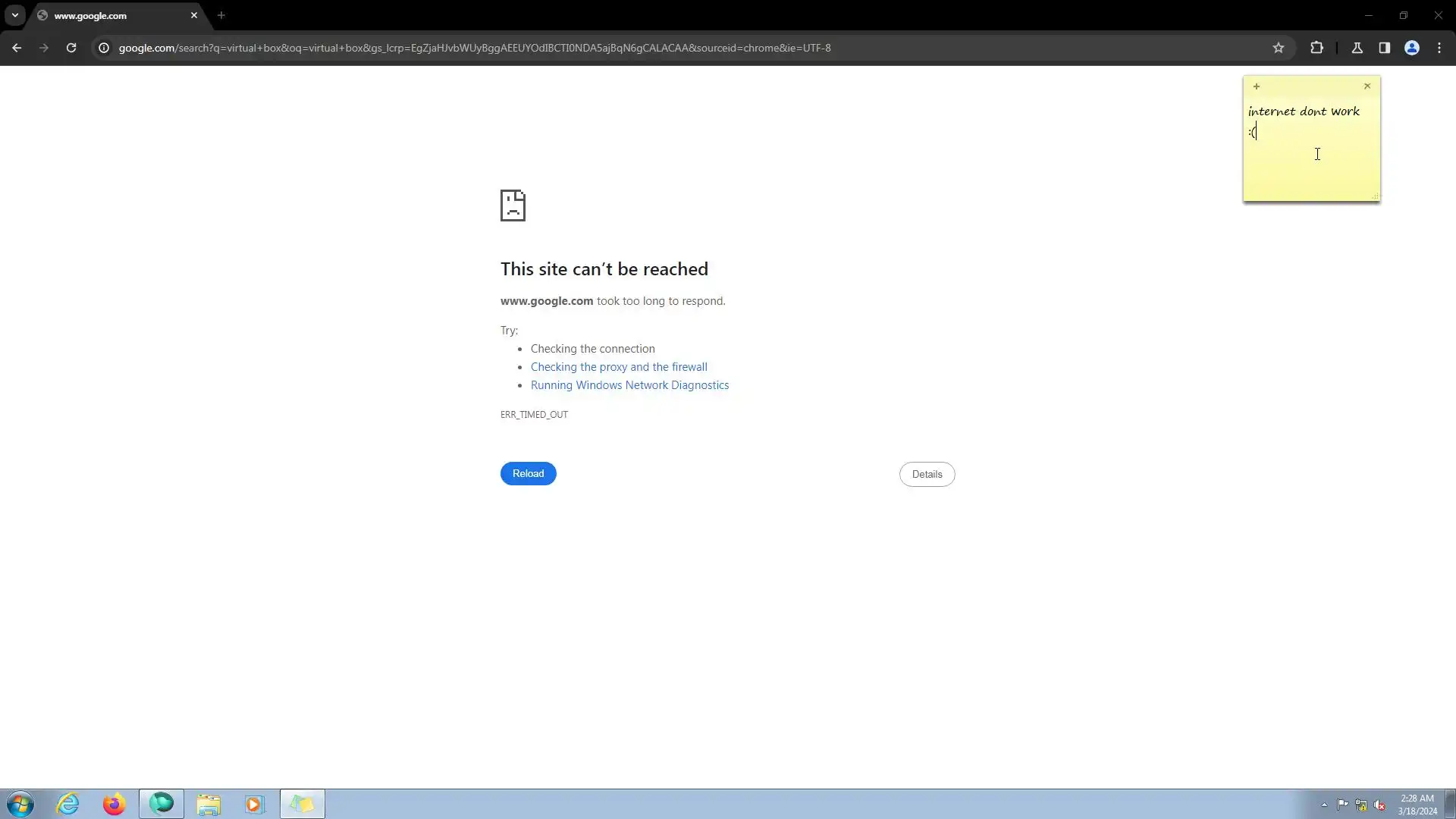Expand the tab search dropdown arrow
The width and height of the screenshot is (1456, 819).
15,15
